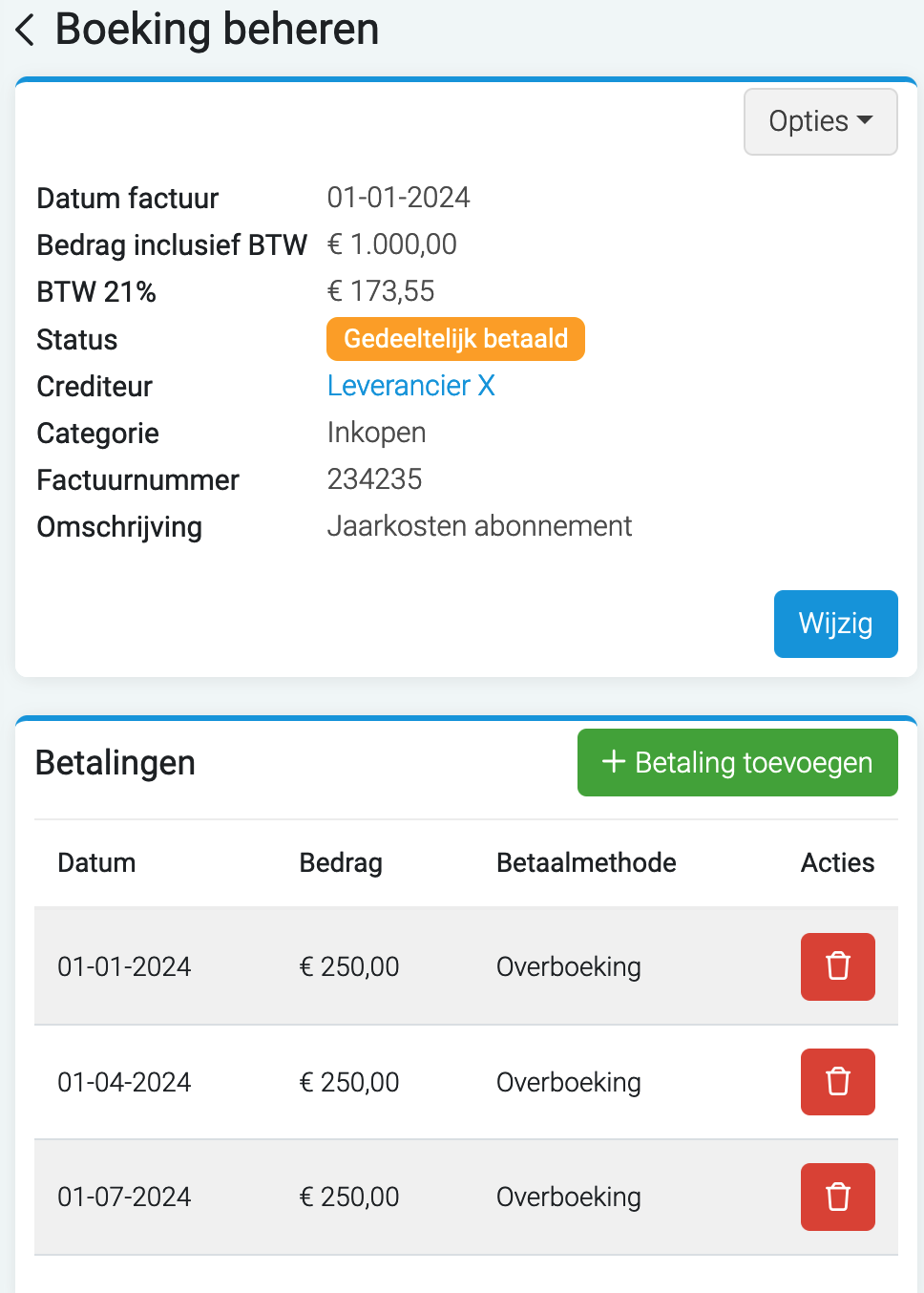The height and width of the screenshot is (1293, 924).
Task: Select the Bedrag column header
Action: (x=341, y=862)
